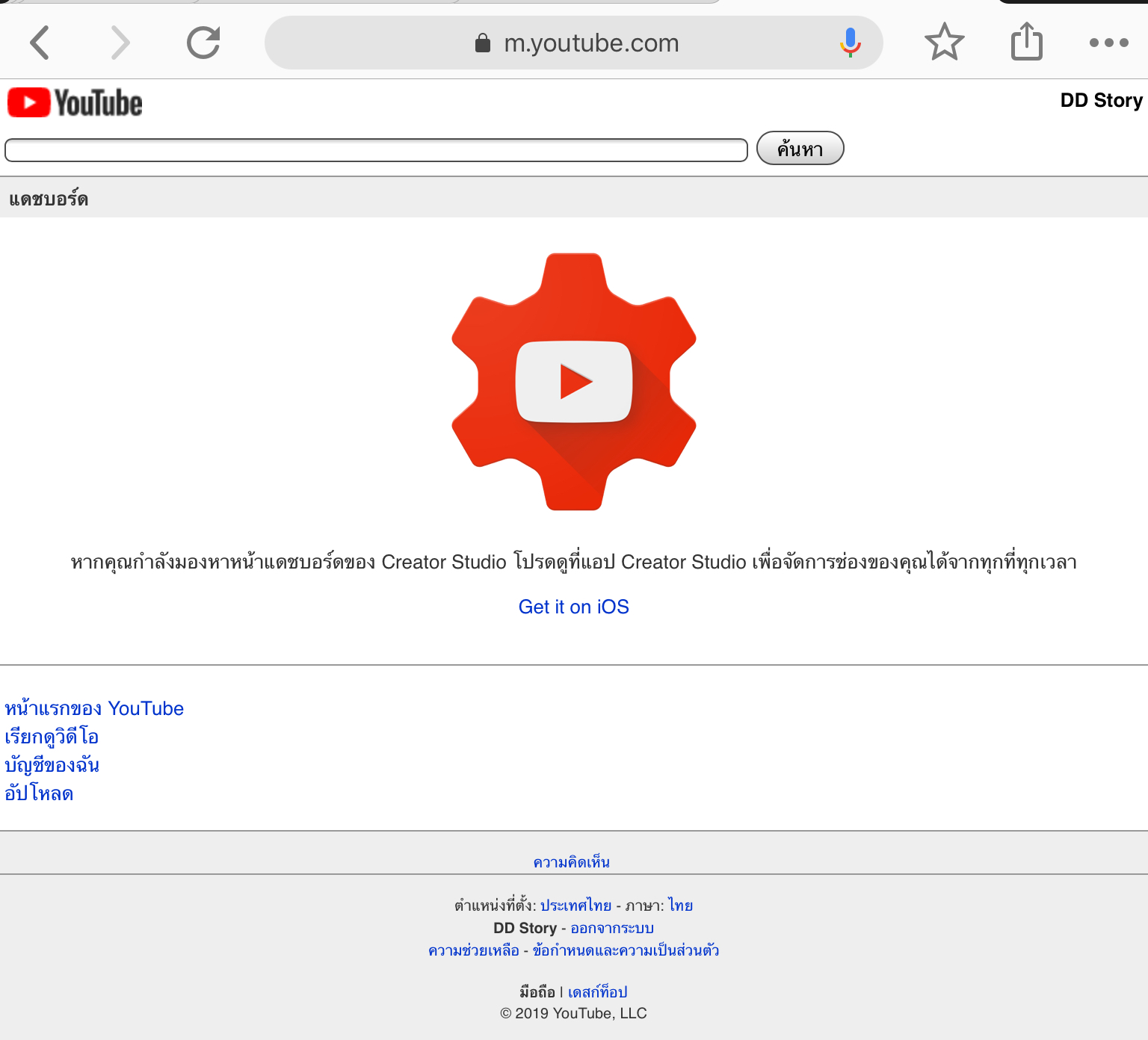Switch to เดสก์ท็อป desktop version
Image resolution: width=1148 pixels, height=1040 pixels.
coord(597,992)
